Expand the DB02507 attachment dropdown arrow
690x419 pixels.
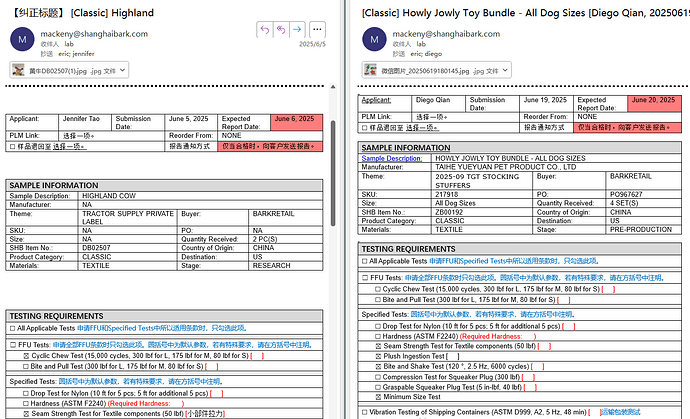click(x=123, y=70)
